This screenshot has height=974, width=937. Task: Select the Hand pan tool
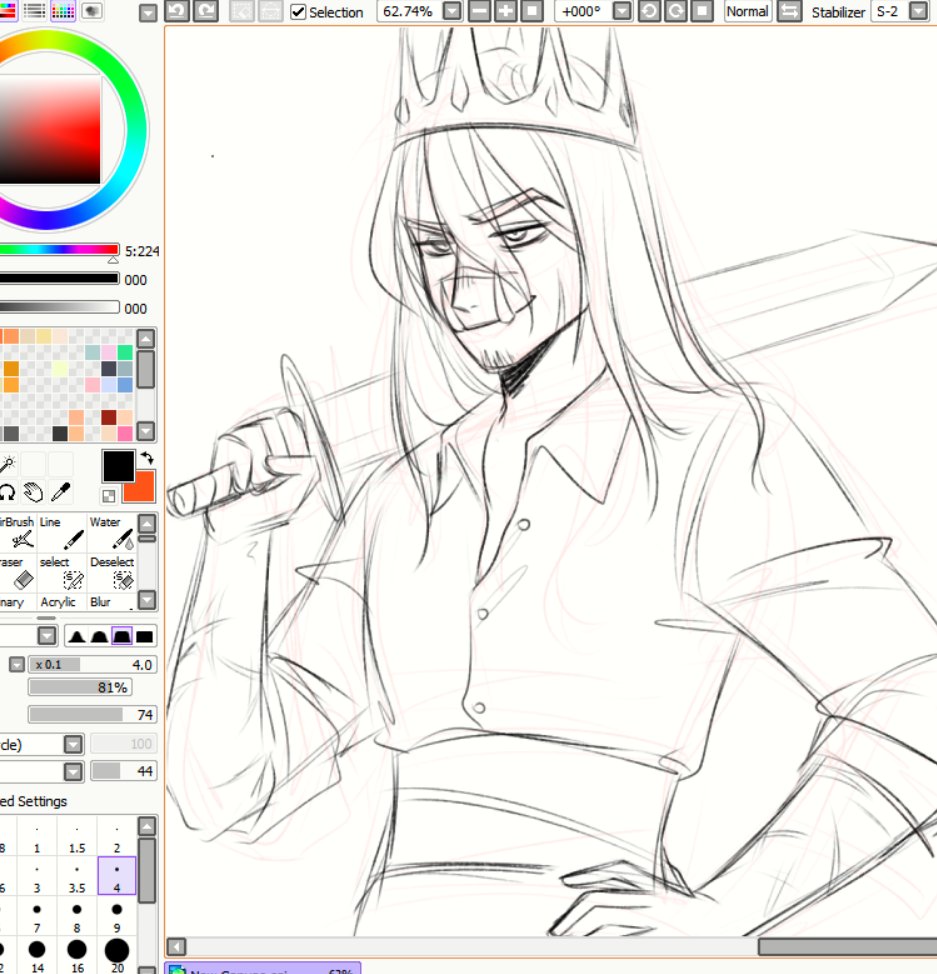[34, 493]
